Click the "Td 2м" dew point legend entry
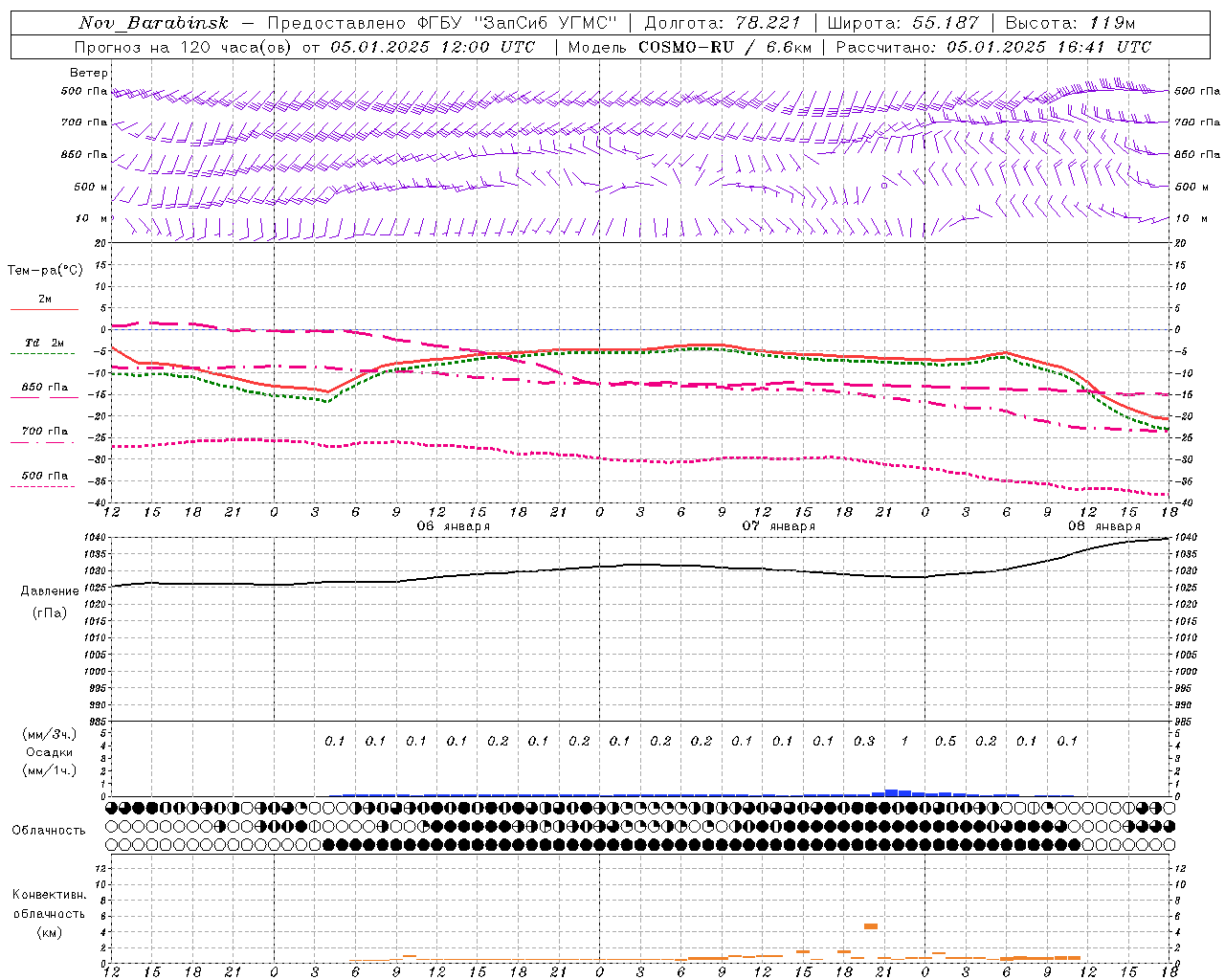1225x980 pixels. pos(45,343)
